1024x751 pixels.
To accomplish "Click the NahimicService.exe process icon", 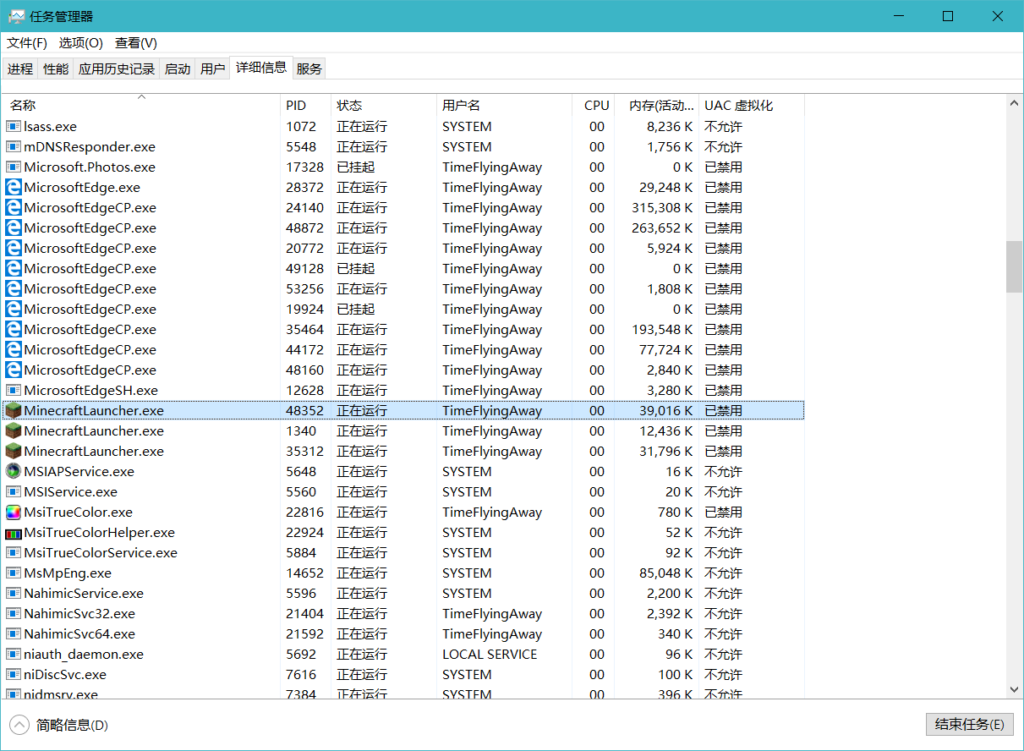I will [x=13, y=593].
